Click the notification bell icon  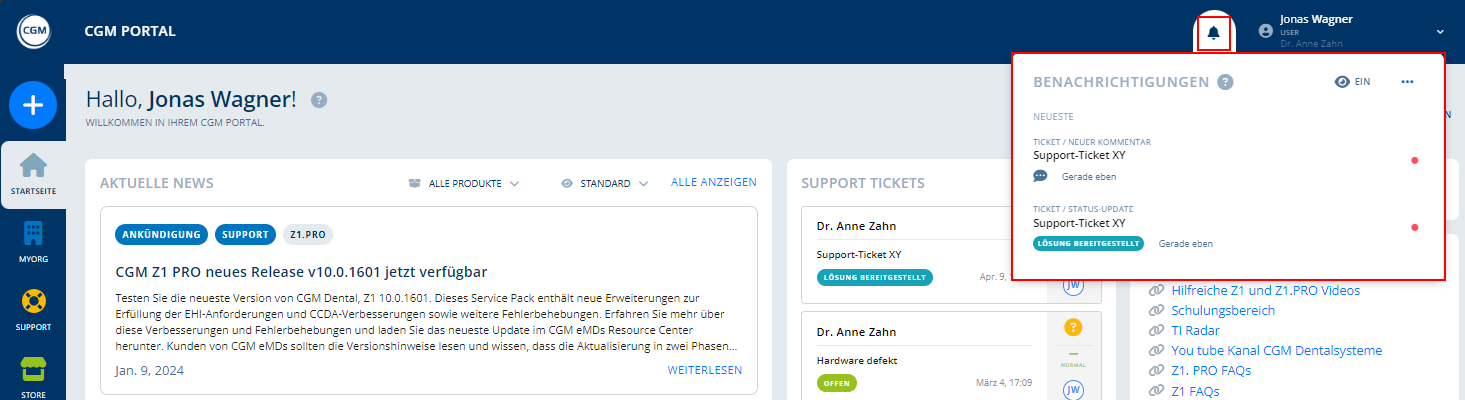tap(1213, 32)
